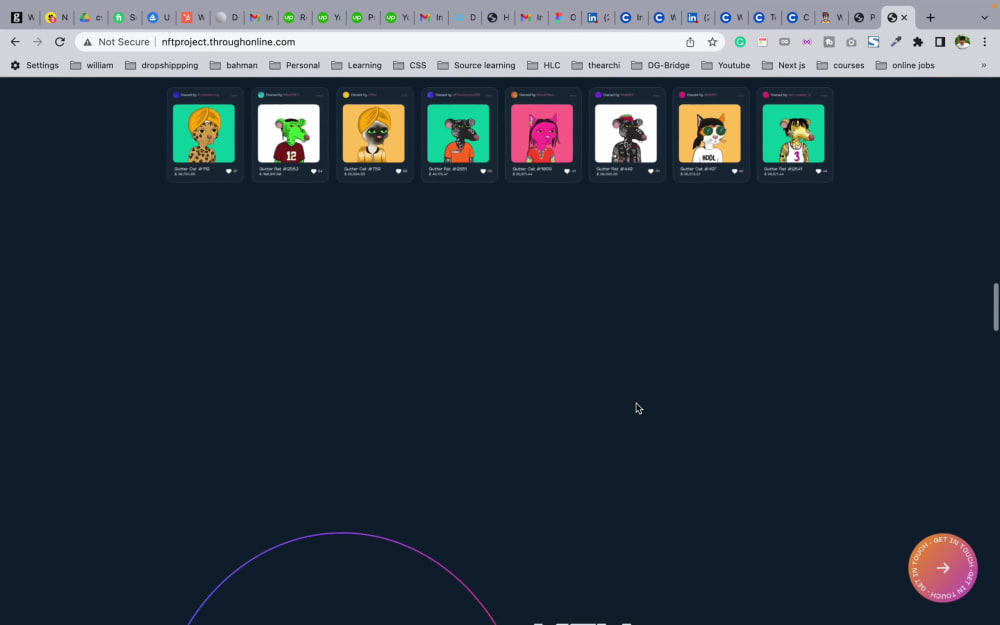The image size is (1000, 625).
Task: Click the Get In Touch circular button
Action: [x=943, y=568]
